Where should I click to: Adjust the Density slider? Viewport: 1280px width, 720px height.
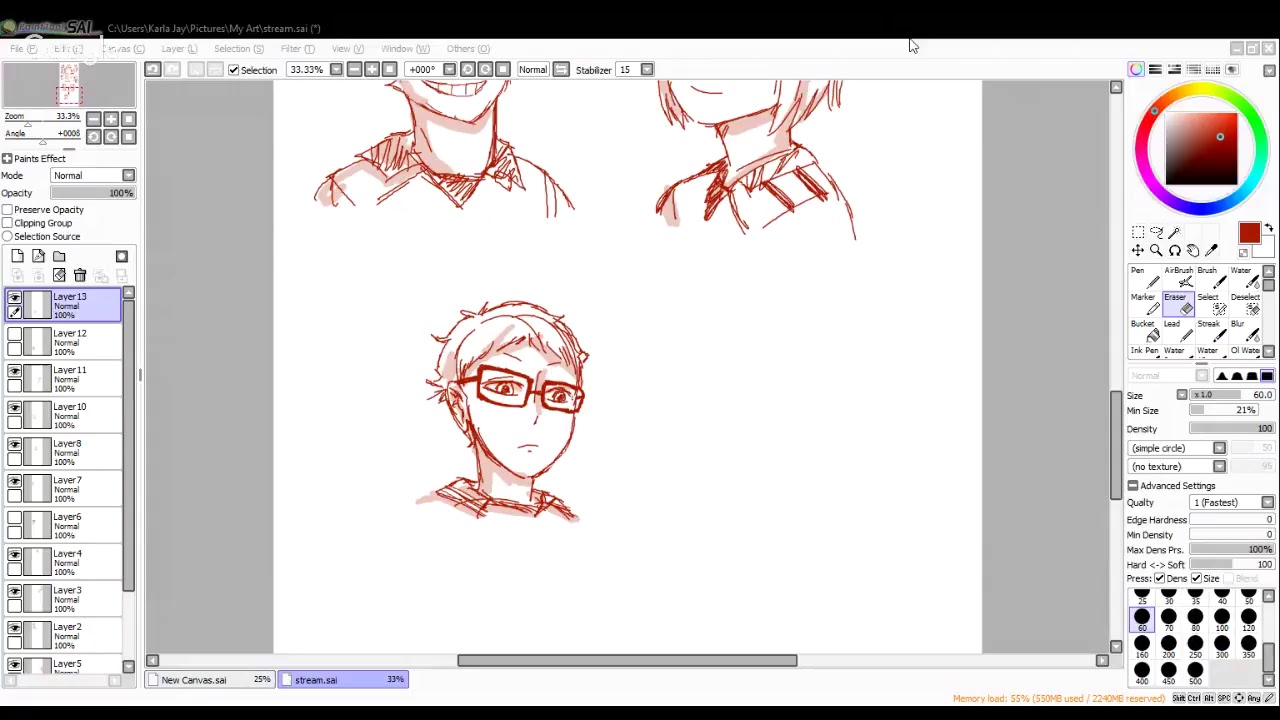pyautogui.click(x=1232, y=429)
